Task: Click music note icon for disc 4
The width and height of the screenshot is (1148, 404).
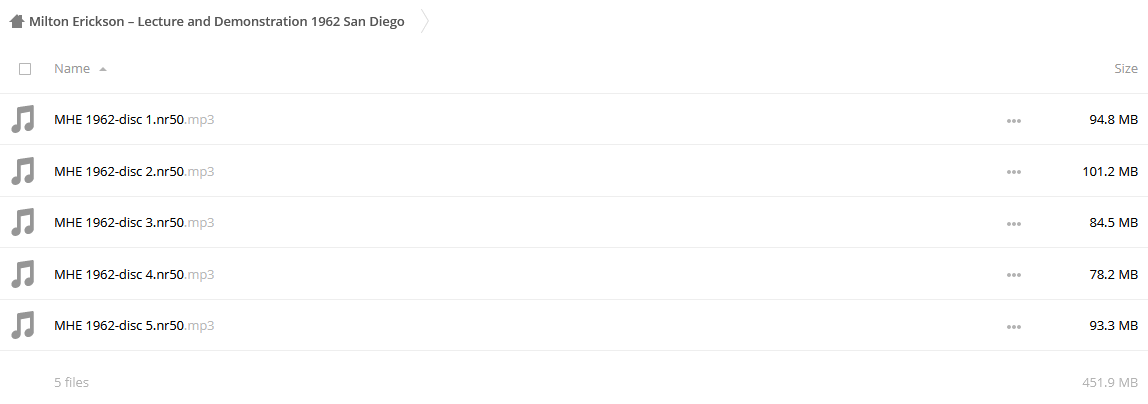Action: pos(23,274)
